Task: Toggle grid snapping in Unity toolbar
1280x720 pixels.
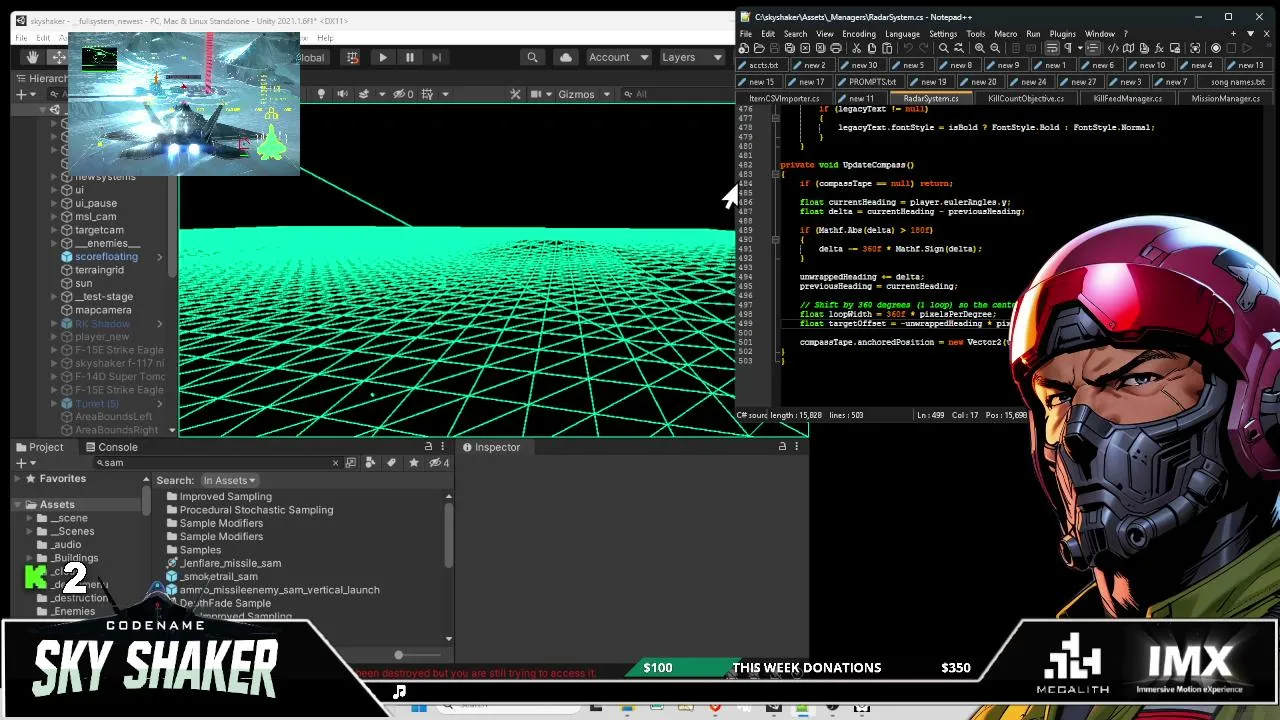Action: [352, 57]
